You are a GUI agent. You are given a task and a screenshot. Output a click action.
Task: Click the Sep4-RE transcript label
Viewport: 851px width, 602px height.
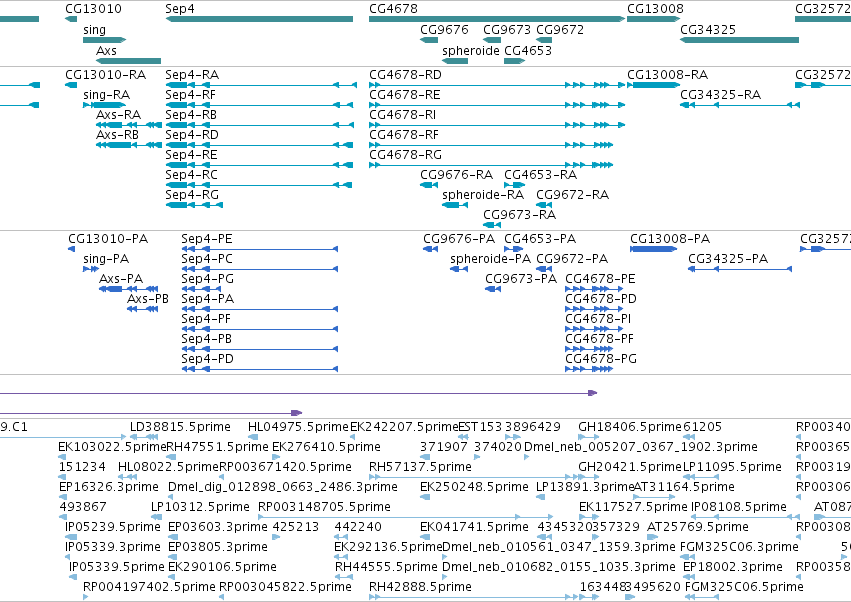tap(191, 155)
